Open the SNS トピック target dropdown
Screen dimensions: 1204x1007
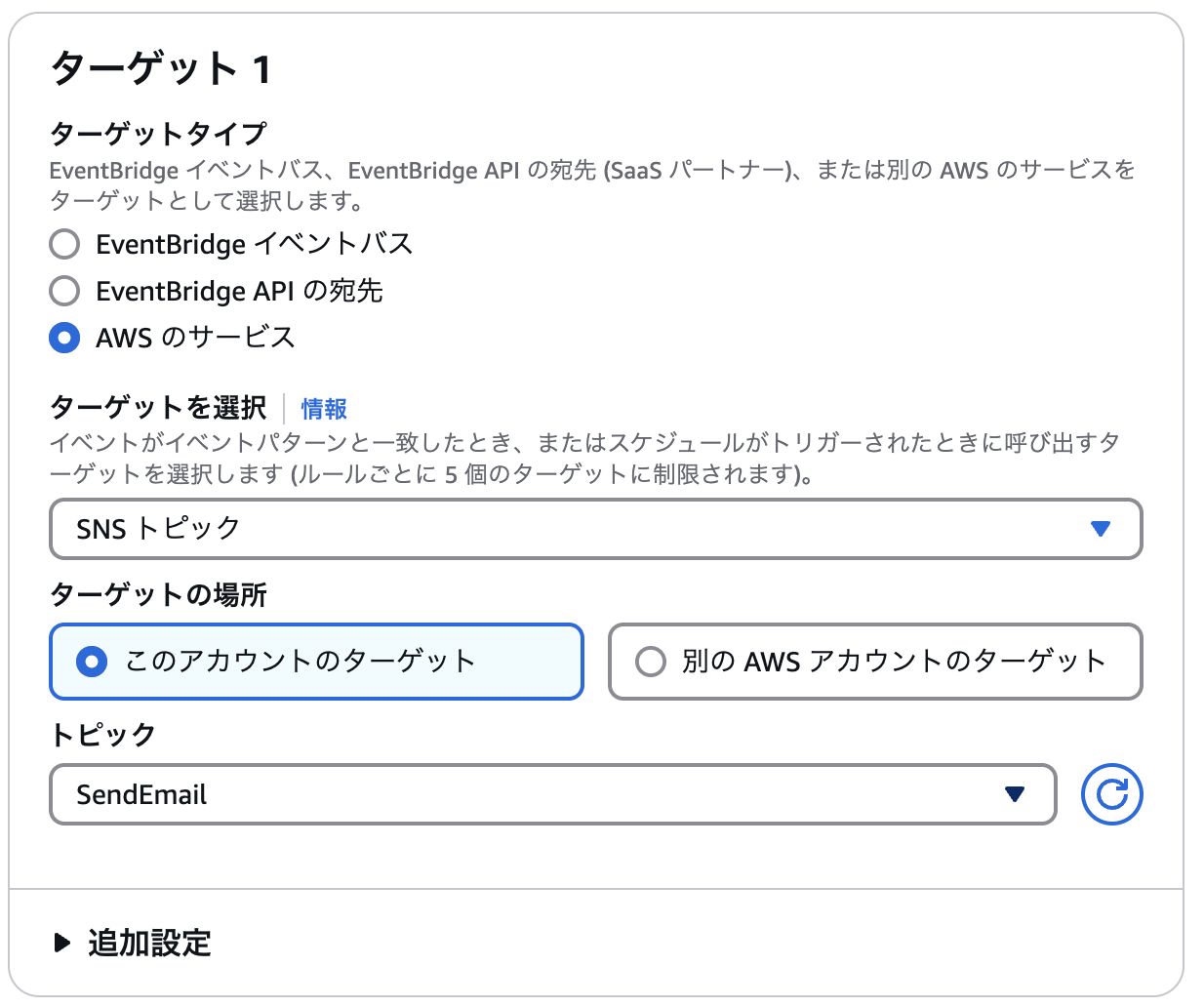click(x=595, y=529)
